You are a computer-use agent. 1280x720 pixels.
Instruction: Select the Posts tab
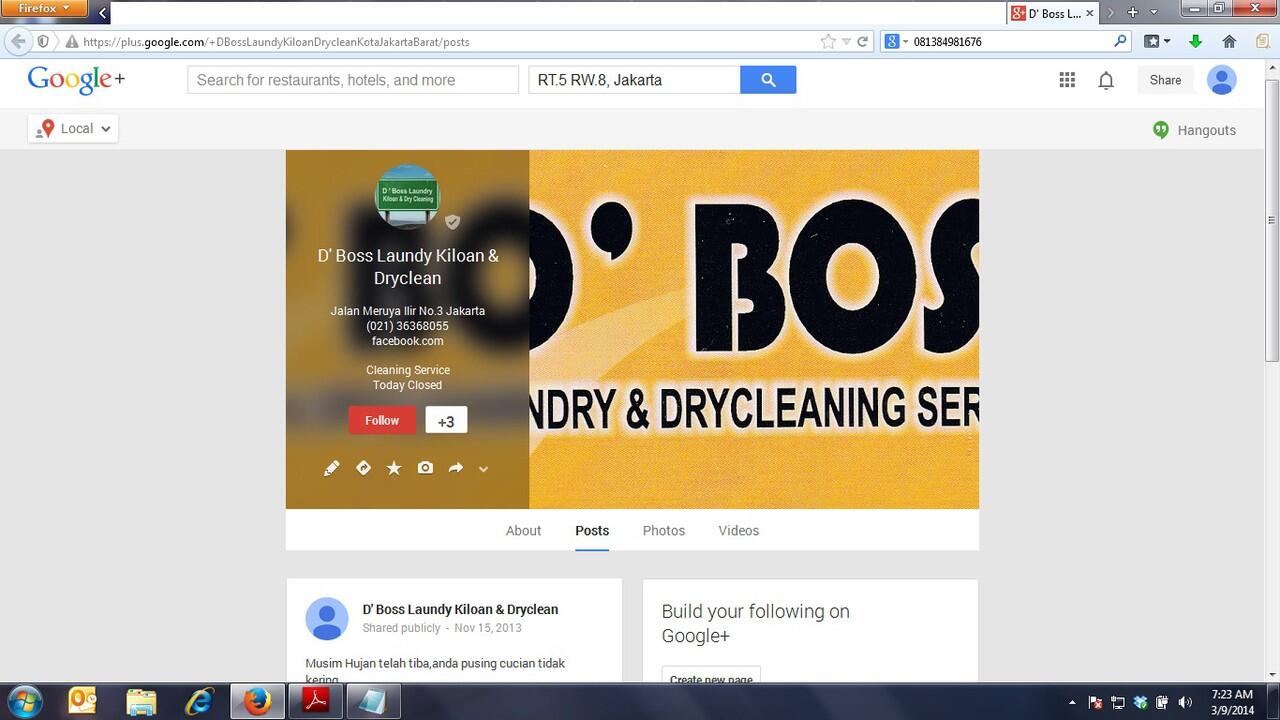(x=592, y=531)
